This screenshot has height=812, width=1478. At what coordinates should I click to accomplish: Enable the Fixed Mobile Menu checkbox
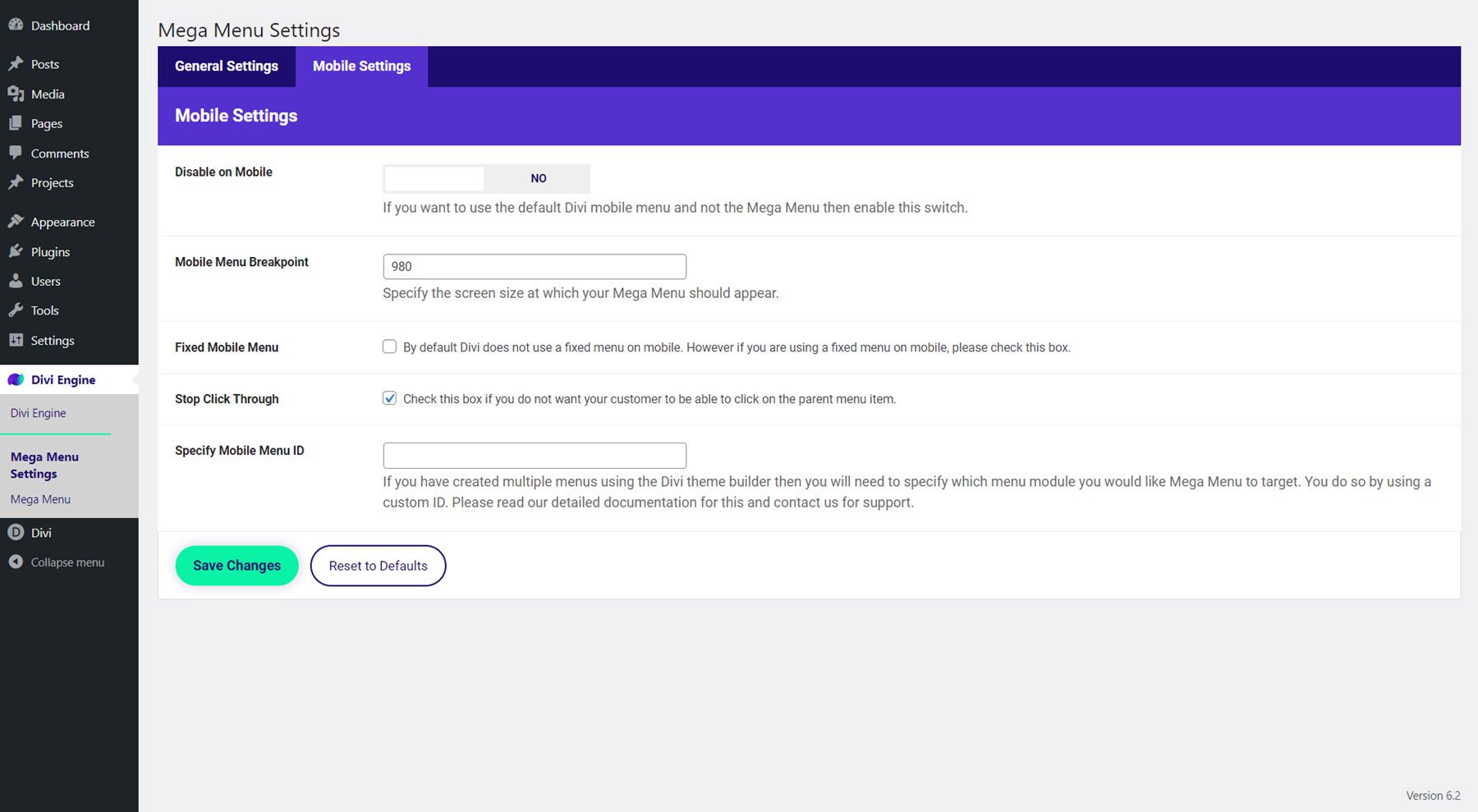click(x=389, y=346)
